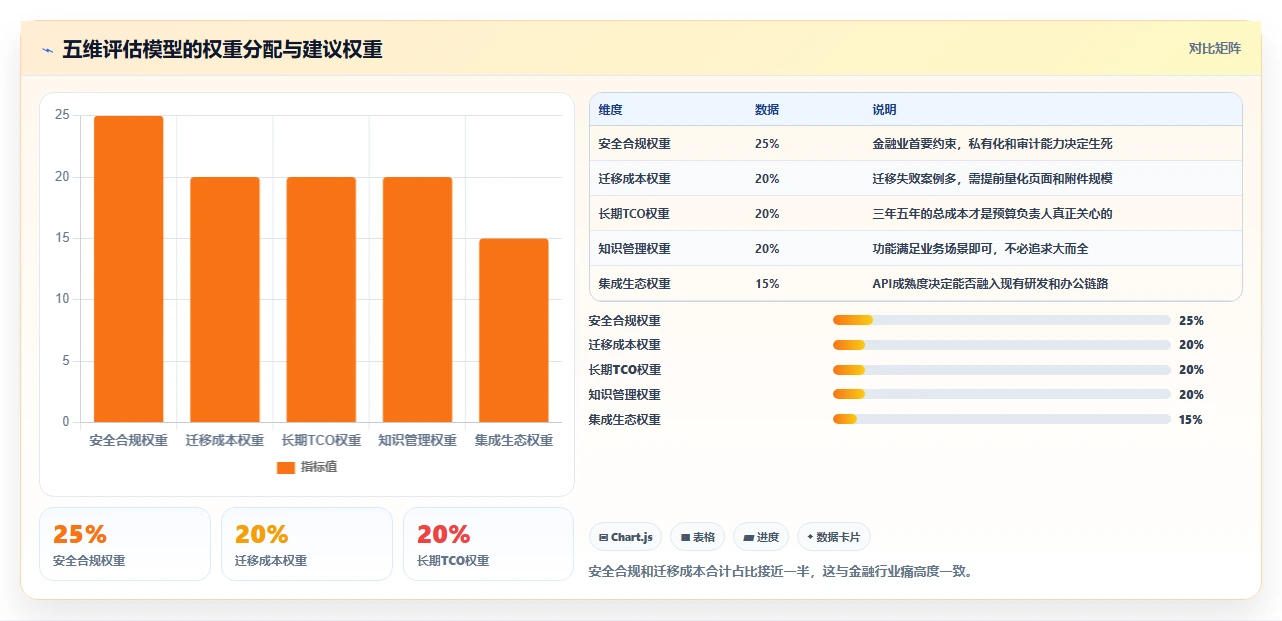Click the 25% 安全合规权重 stat card
Image resolution: width=1282 pixels, height=621 pixels.
125,544
